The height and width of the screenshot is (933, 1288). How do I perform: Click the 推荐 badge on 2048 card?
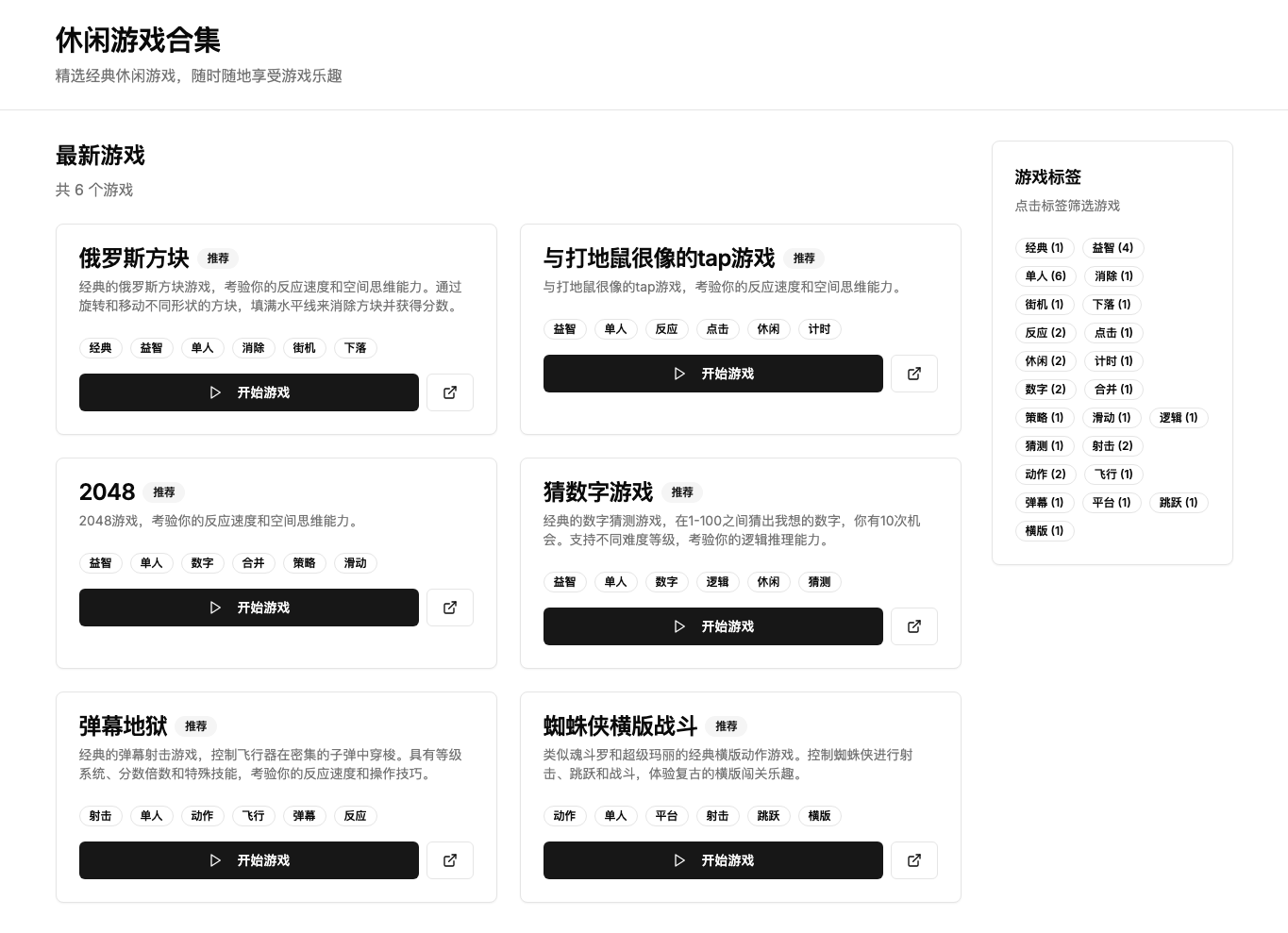coord(163,492)
